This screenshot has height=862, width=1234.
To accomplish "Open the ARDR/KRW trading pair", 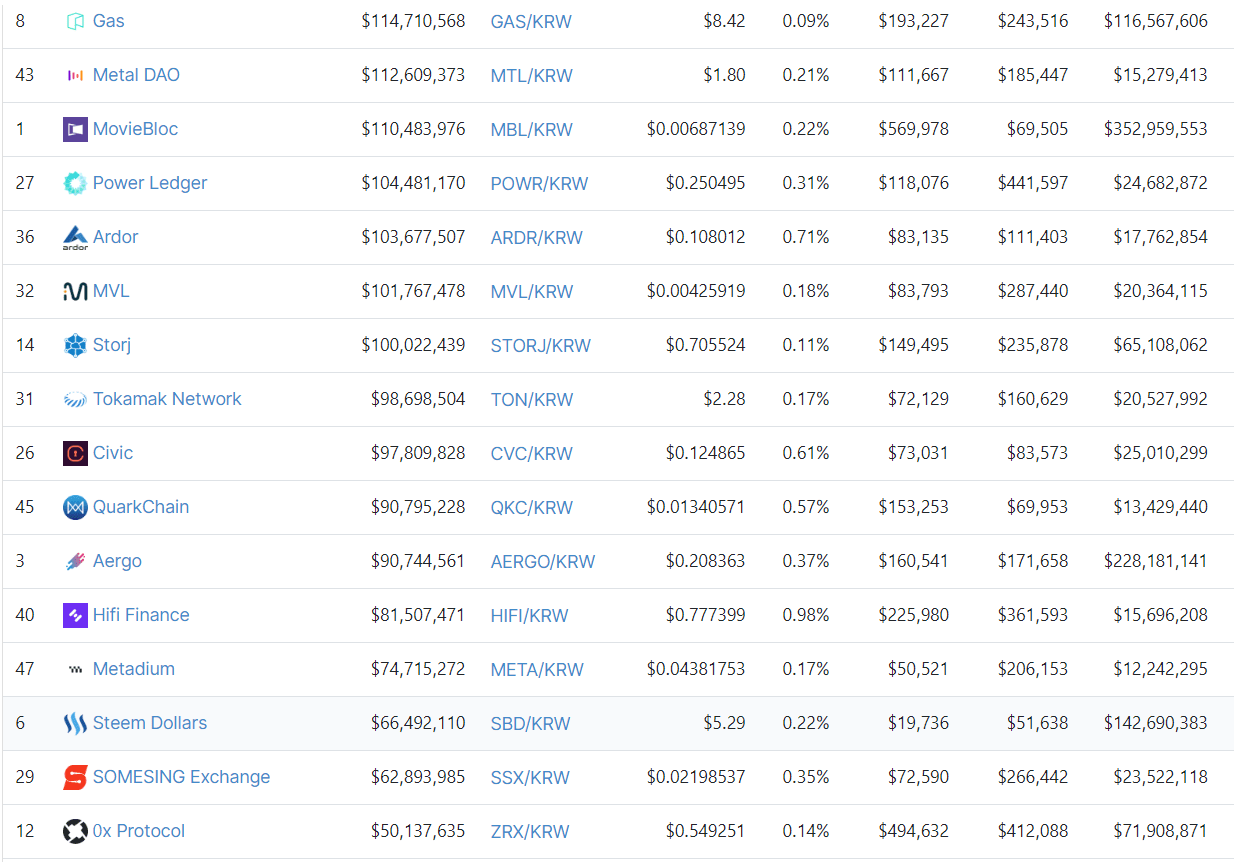I will click(x=537, y=238).
